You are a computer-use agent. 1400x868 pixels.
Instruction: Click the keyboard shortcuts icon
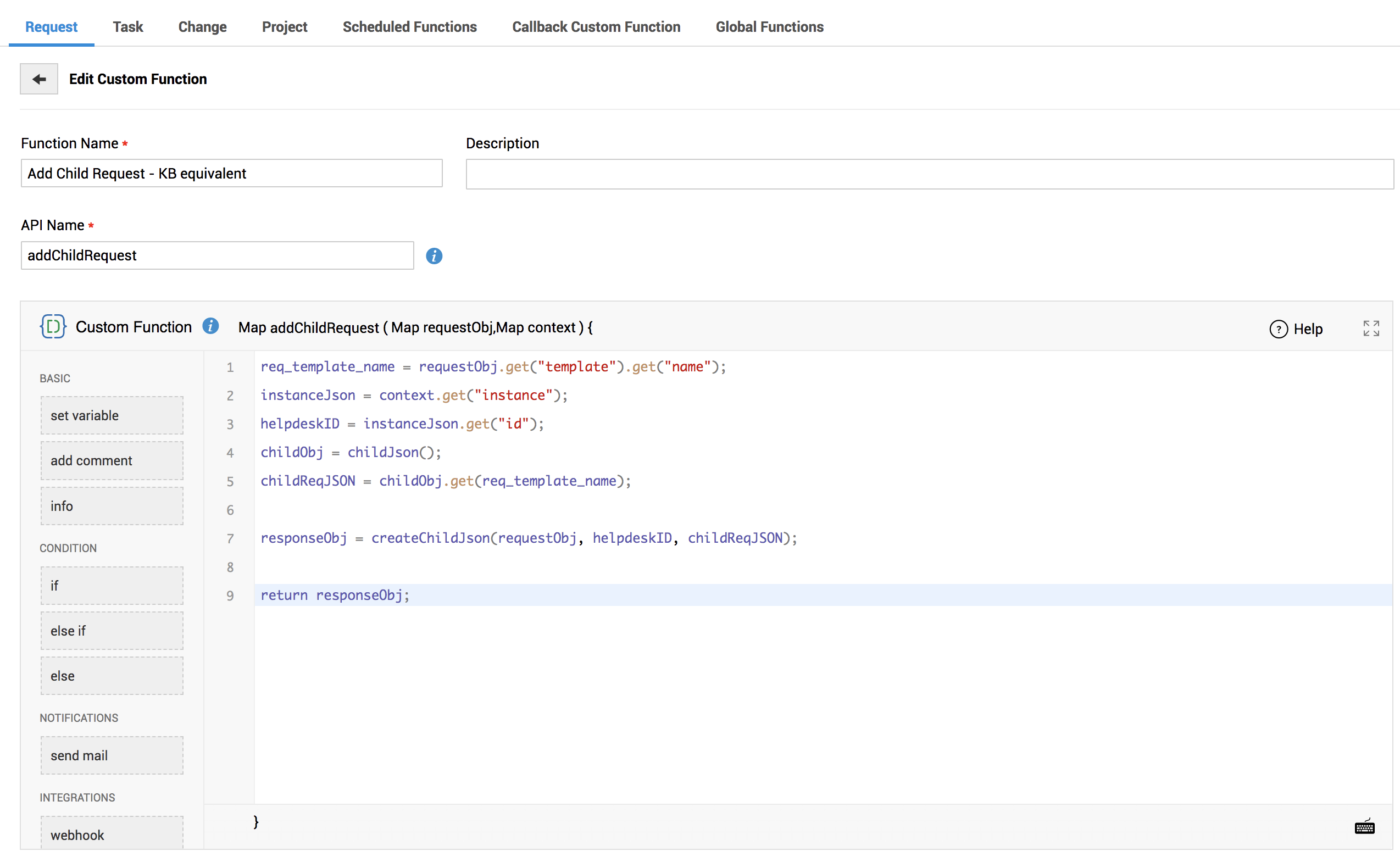(1364, 827)
